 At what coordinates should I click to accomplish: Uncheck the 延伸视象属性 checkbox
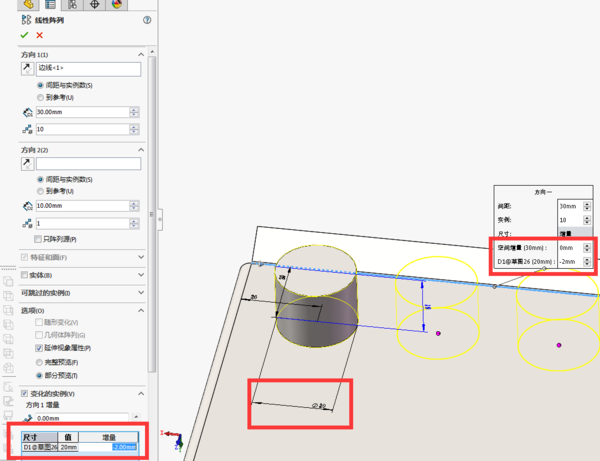pyautogui.click(x=39, y=348)
